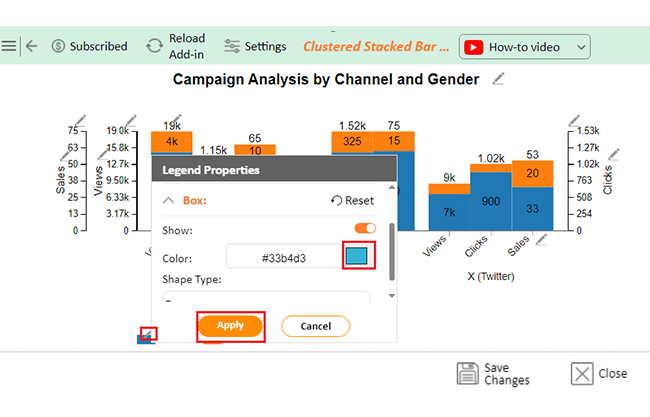Image resolution: width=650 pixels, height=417 pixels.
Task: Edit the x-axis category labels pencil near Sales
Action: pos(541,239)
